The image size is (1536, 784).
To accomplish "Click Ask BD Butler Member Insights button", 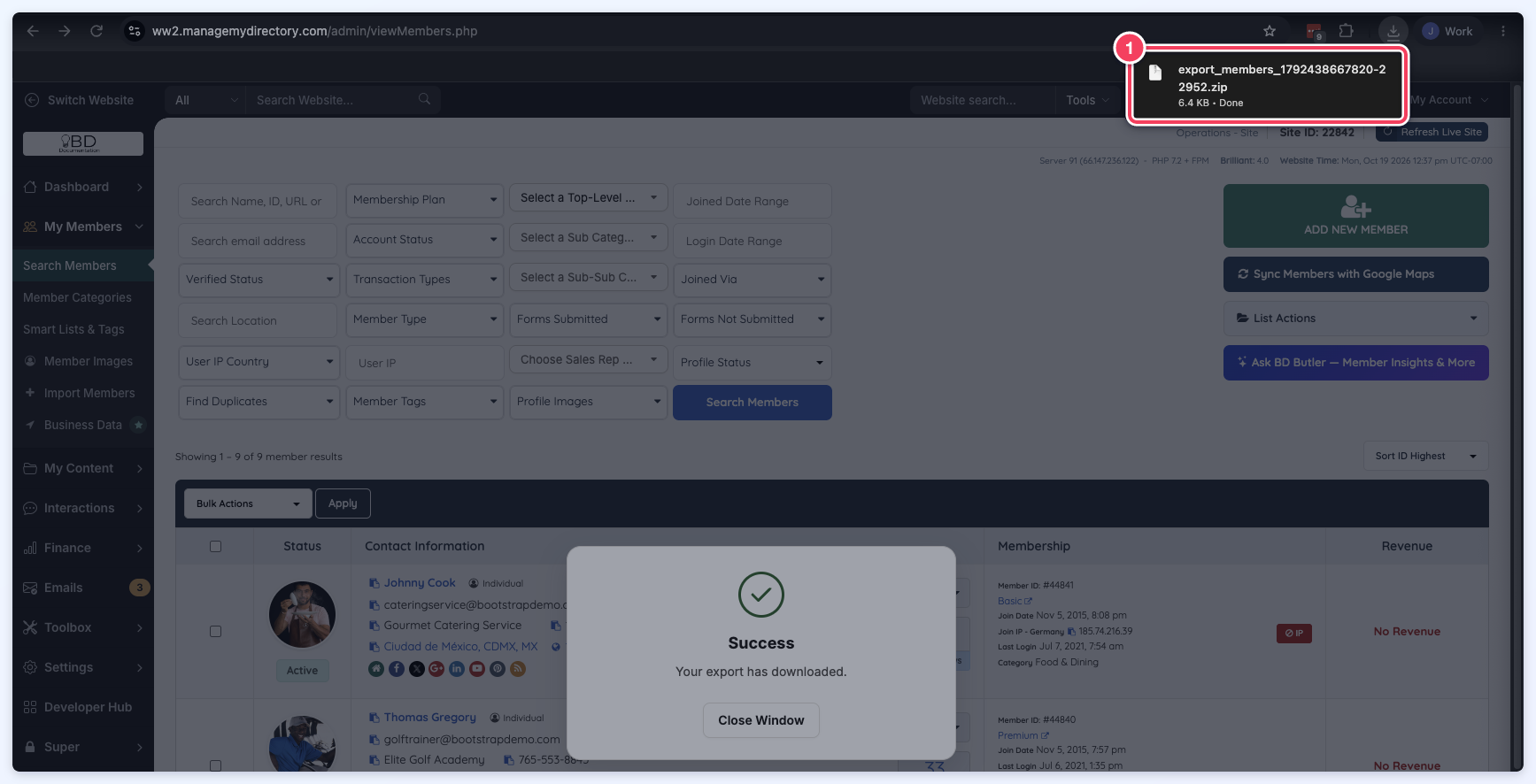I will [x=1356, y=363].
